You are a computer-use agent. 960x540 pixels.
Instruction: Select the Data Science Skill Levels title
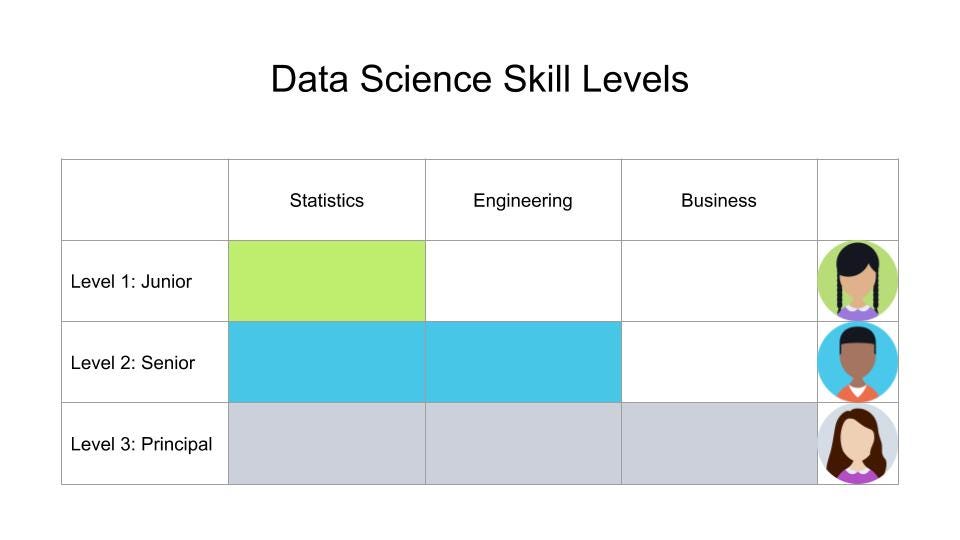coord(479,79)
